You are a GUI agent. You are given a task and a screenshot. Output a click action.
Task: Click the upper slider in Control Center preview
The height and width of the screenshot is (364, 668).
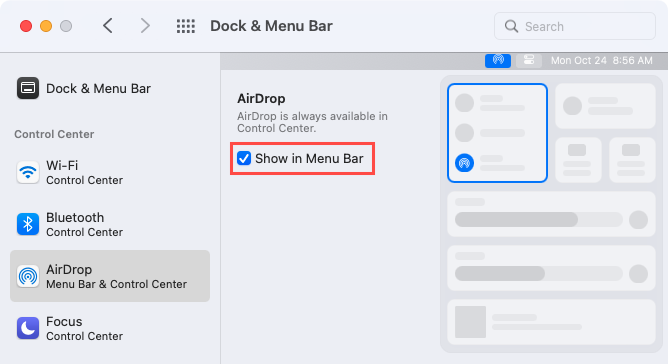(538, 220)
